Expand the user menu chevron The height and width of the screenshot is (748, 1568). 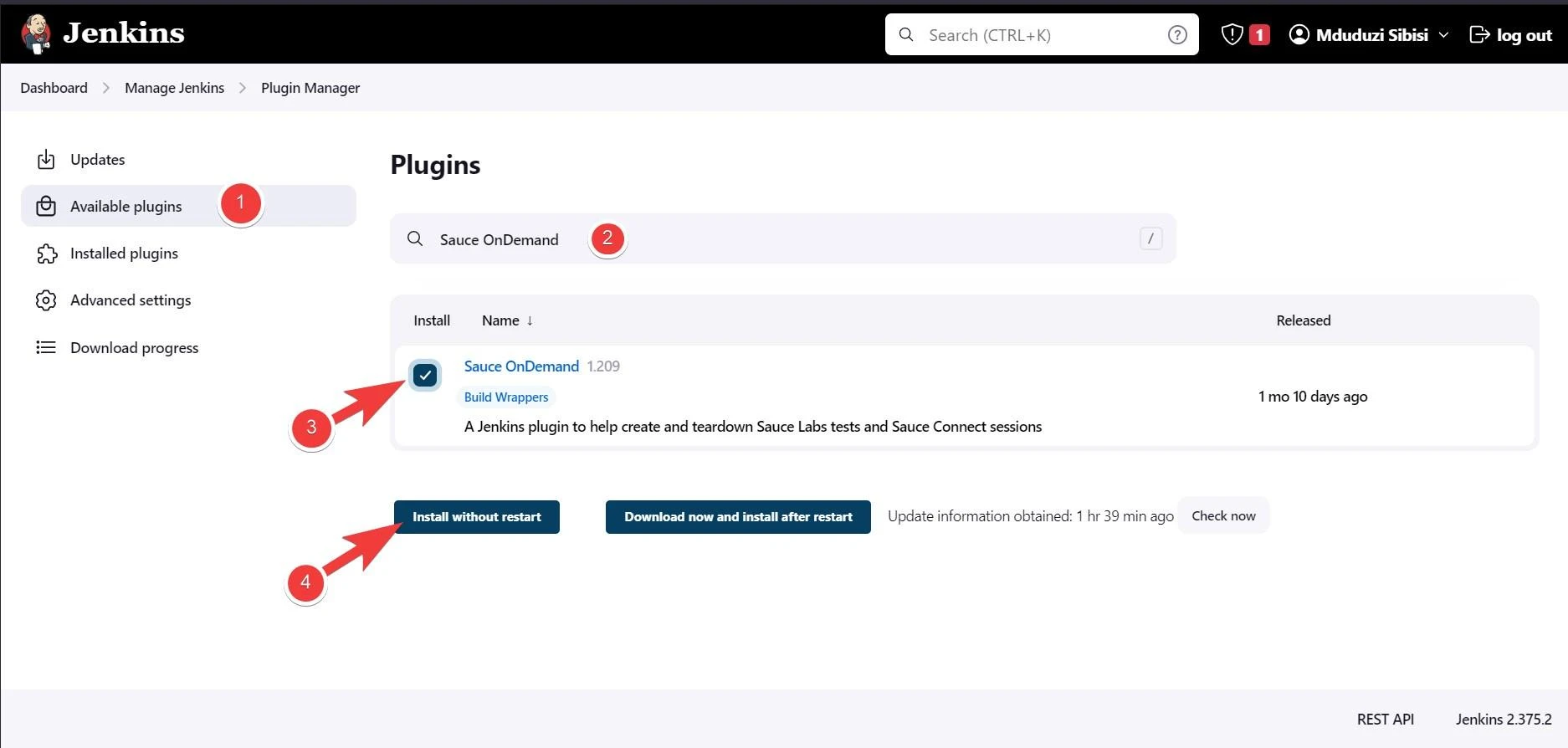1443,35
